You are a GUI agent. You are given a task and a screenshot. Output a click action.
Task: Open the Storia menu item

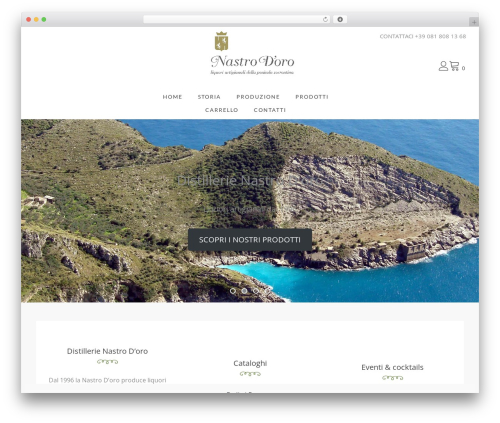point(209,97)
